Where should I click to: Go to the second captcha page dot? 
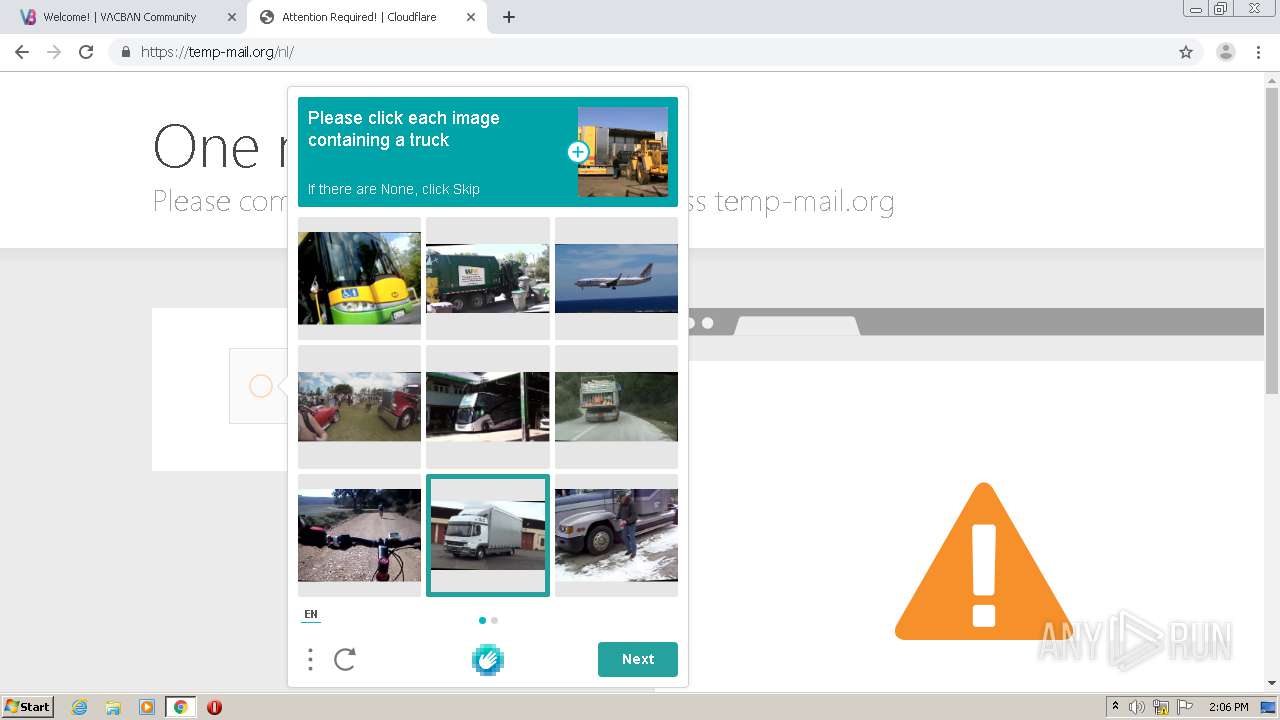point(494,620)
